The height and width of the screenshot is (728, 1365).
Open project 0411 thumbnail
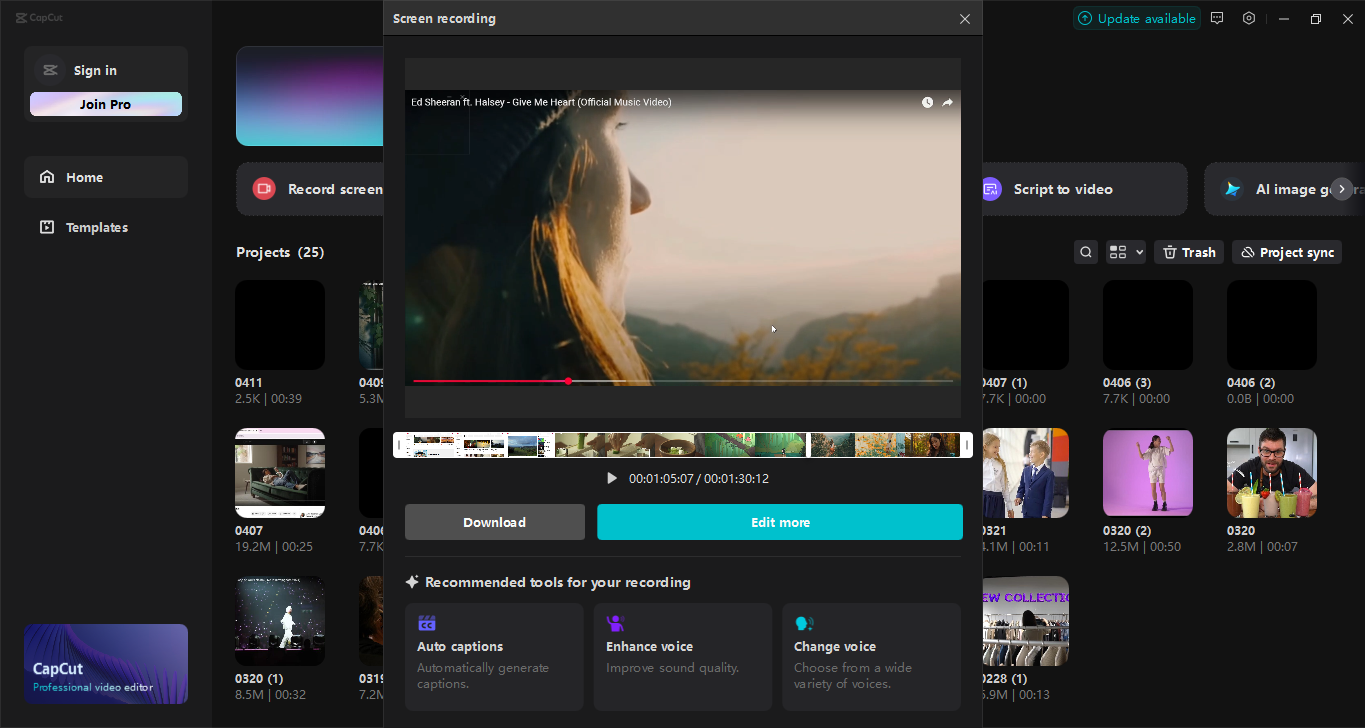point(280,325)
